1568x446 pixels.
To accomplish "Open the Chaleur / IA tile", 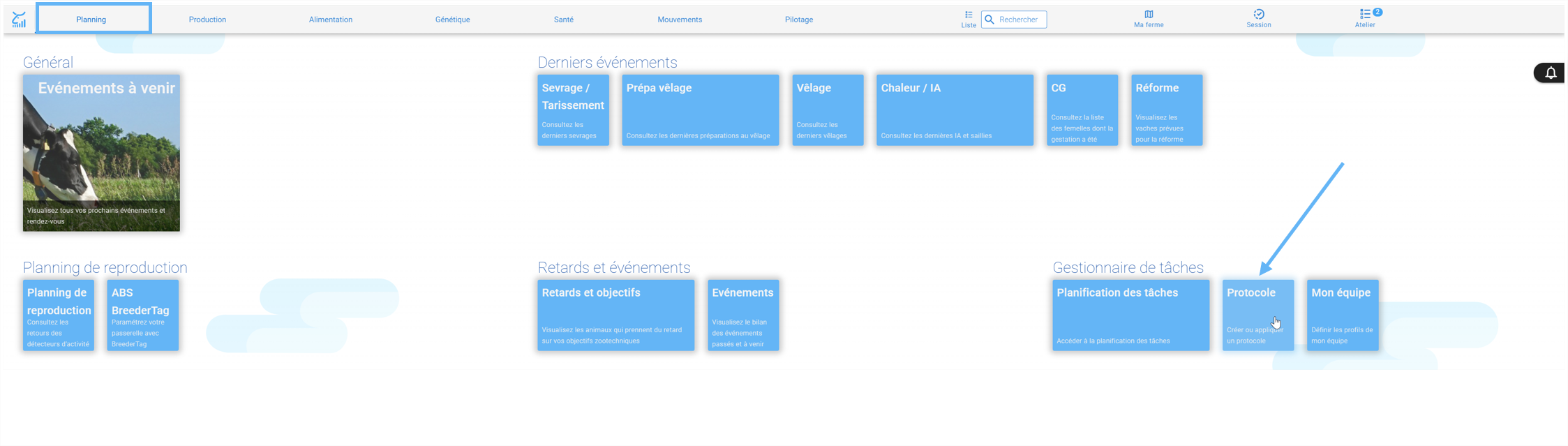I will pyautogui.click(x=955, y=110).
